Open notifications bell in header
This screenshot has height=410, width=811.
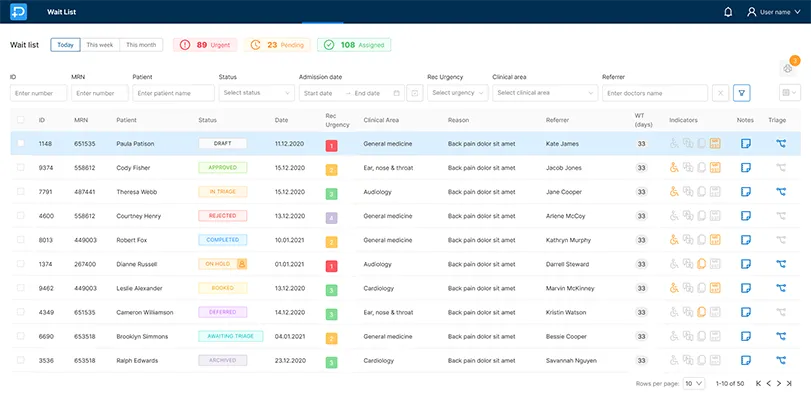coord(728,12)
